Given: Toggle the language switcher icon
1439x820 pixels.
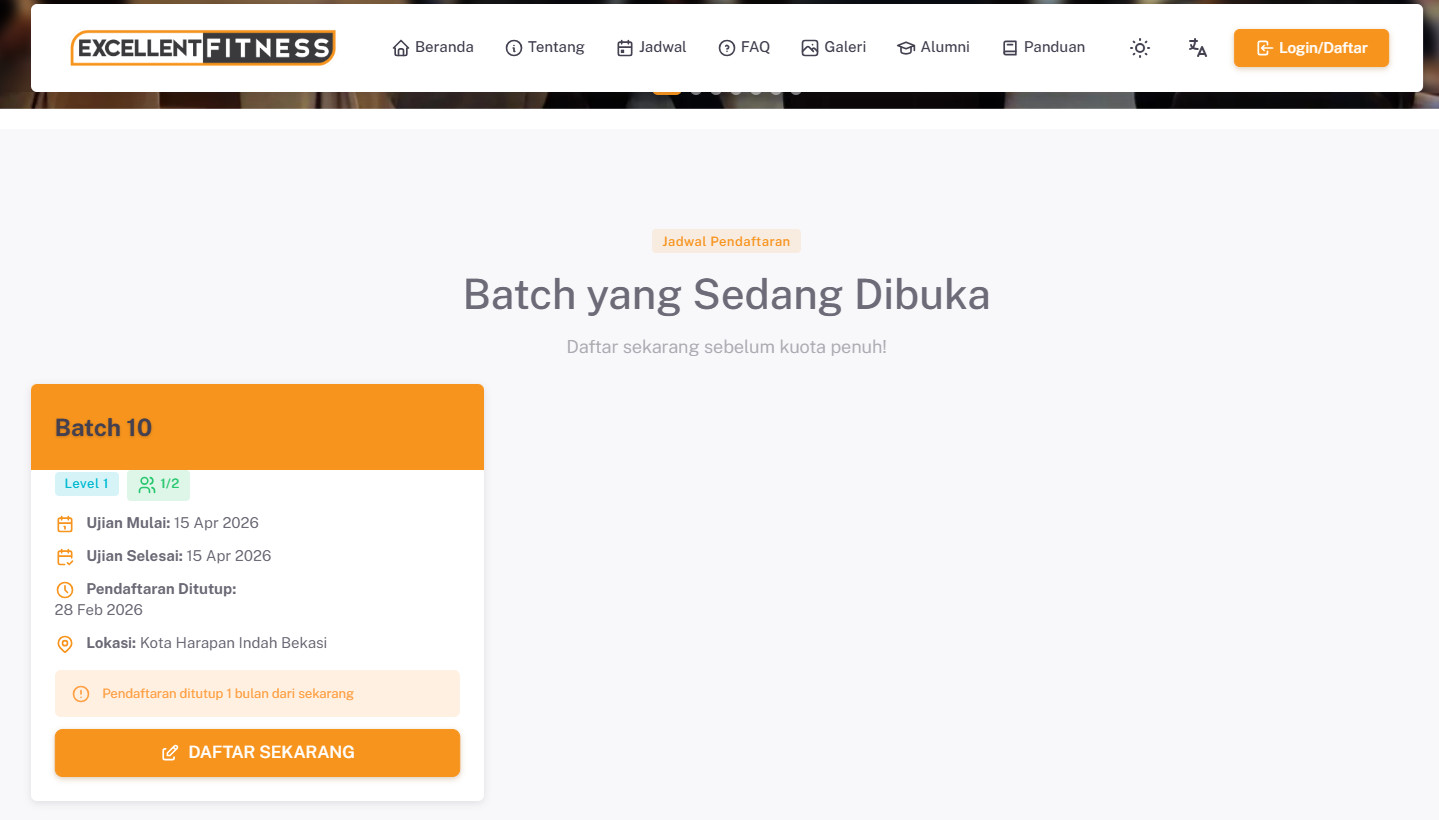Looking at the screenshot, I should pyautogui.click(x=1197, y=47).
